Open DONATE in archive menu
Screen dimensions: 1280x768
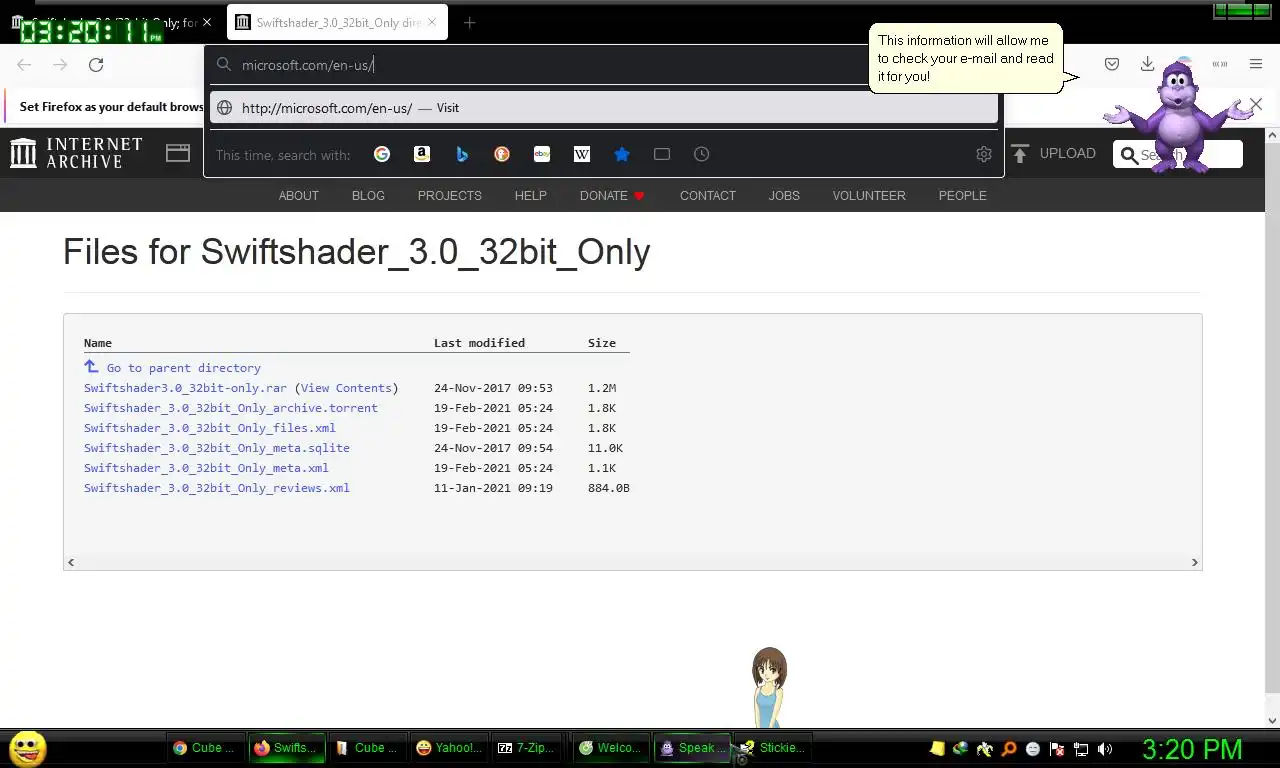pos(612,196)
